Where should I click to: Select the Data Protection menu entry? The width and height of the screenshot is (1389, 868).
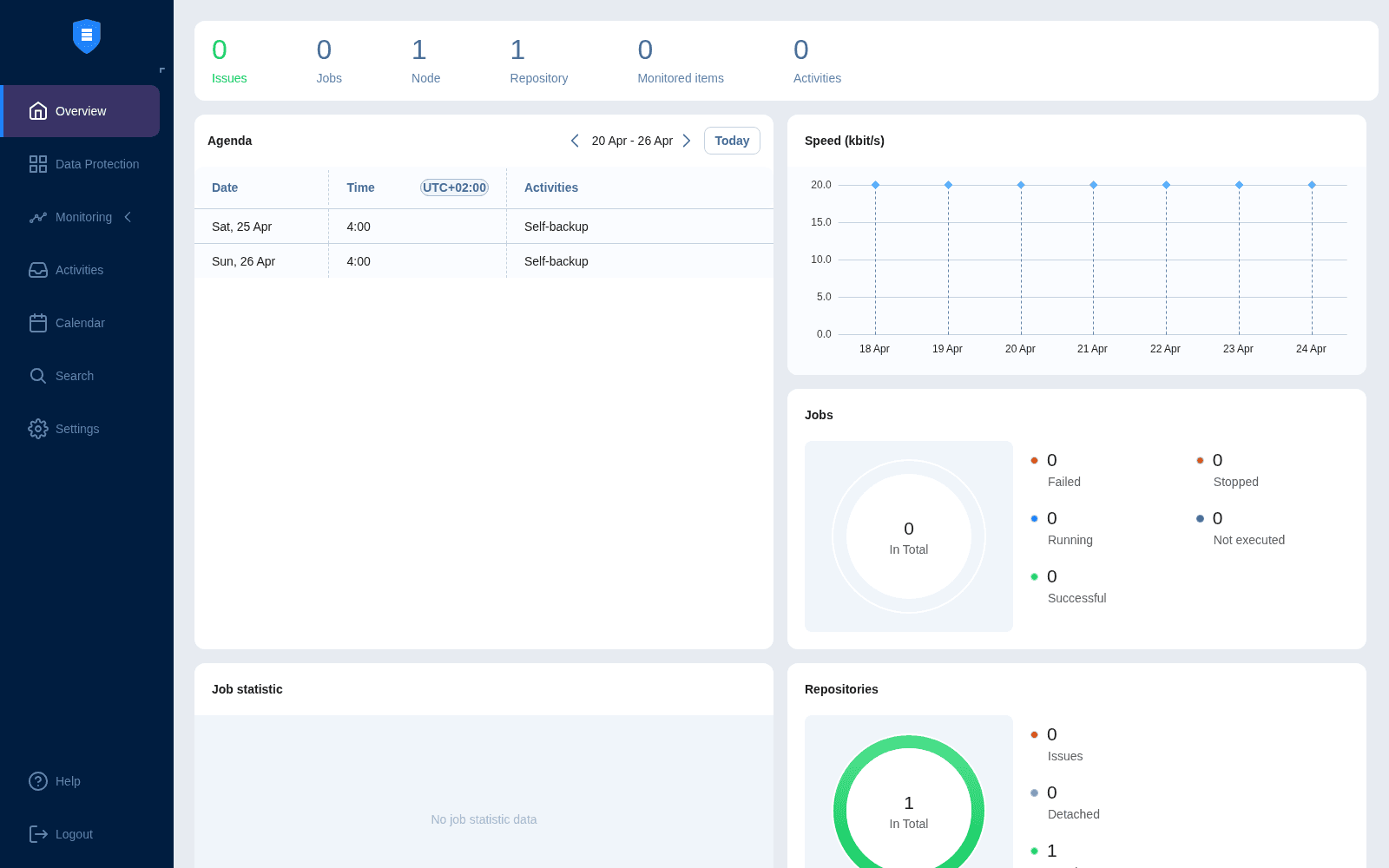96,163
